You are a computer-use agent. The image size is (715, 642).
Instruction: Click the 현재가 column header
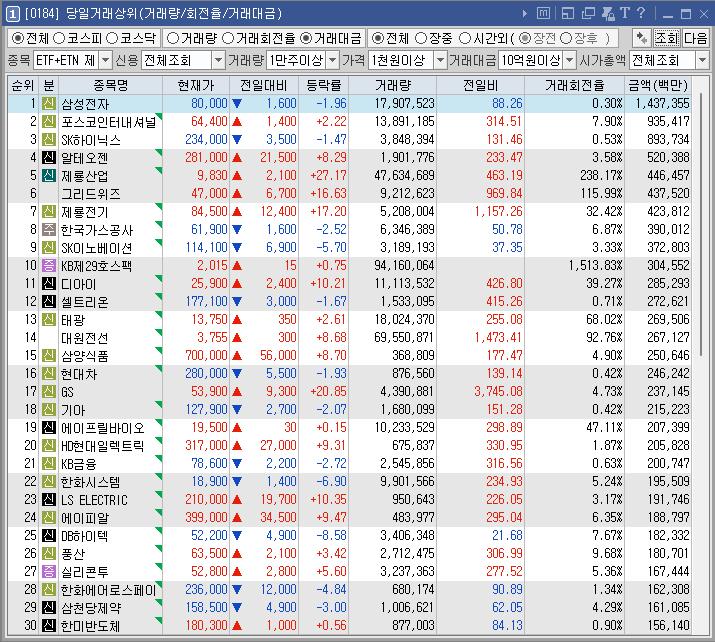click(196, 85)
